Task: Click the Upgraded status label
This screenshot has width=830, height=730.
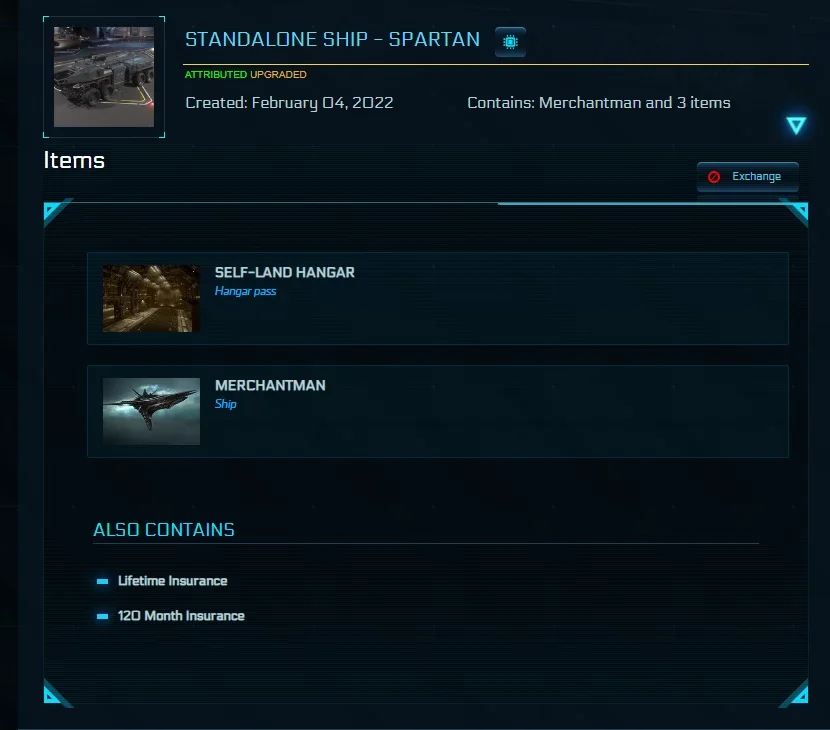Action: [x=278, y=75]
